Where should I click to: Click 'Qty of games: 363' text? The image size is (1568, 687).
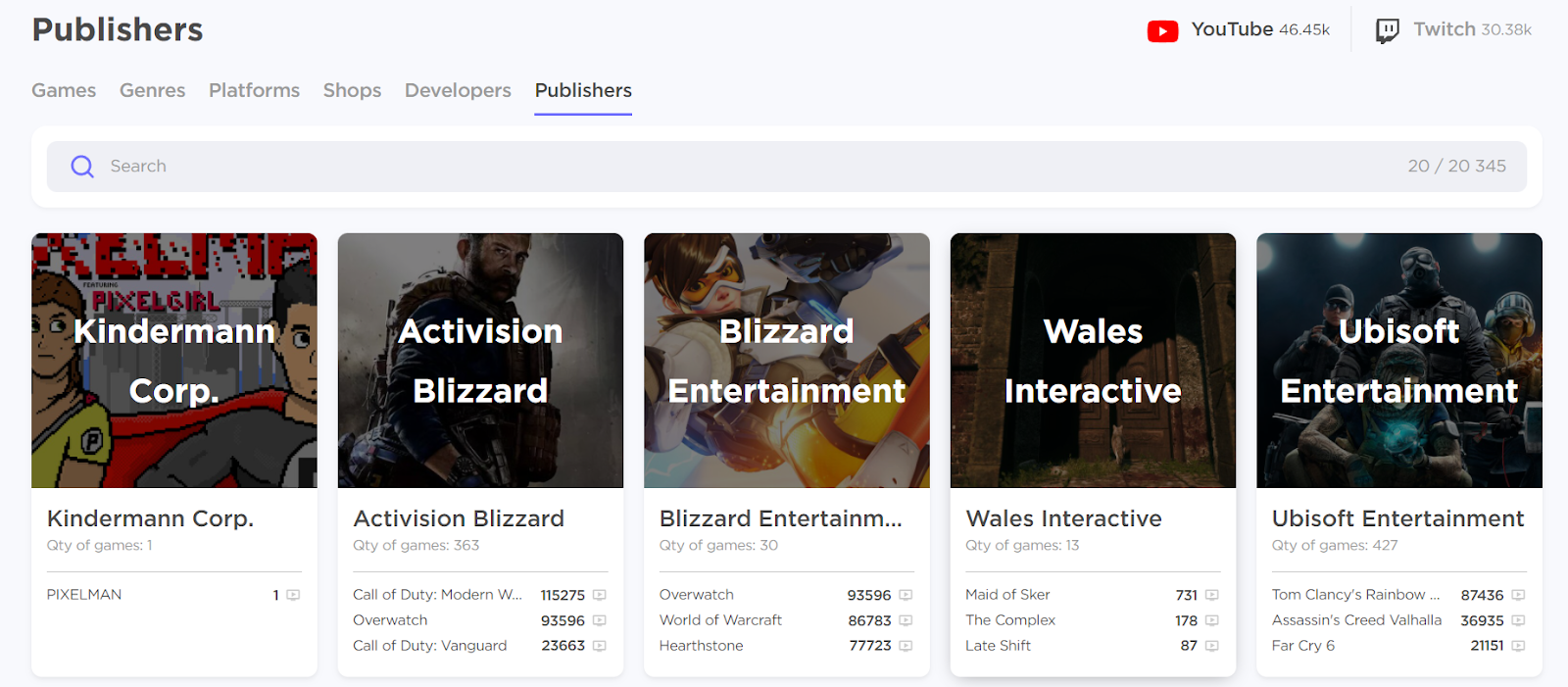[416, 546]
